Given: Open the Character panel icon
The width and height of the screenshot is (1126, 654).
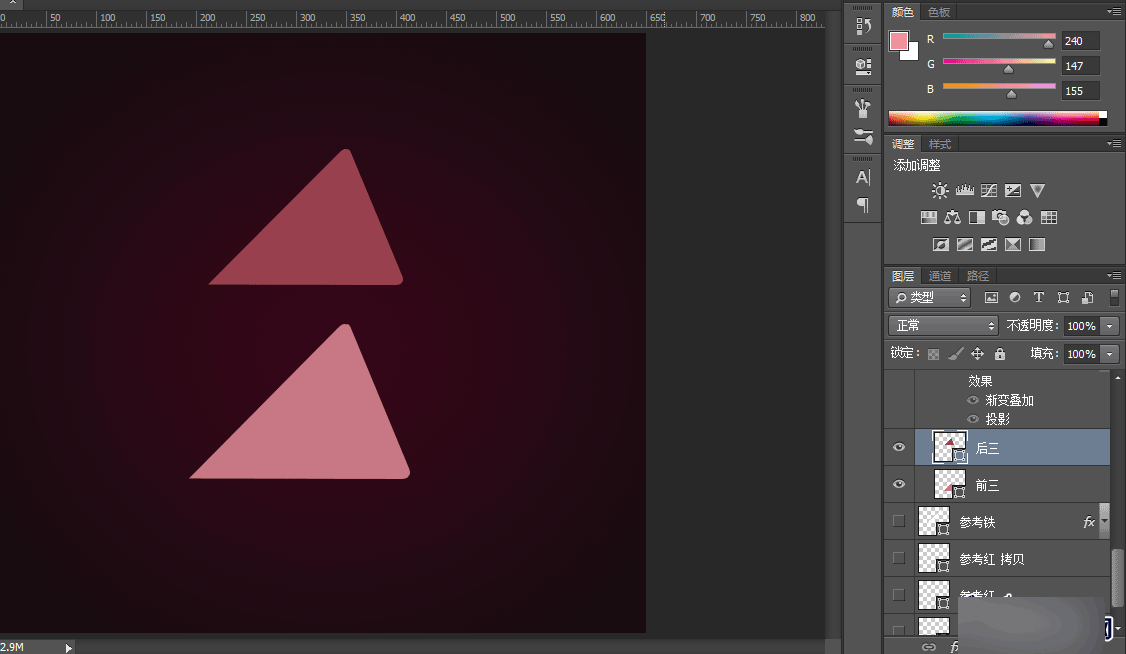Looking at the screenshot, I should 863,177.
